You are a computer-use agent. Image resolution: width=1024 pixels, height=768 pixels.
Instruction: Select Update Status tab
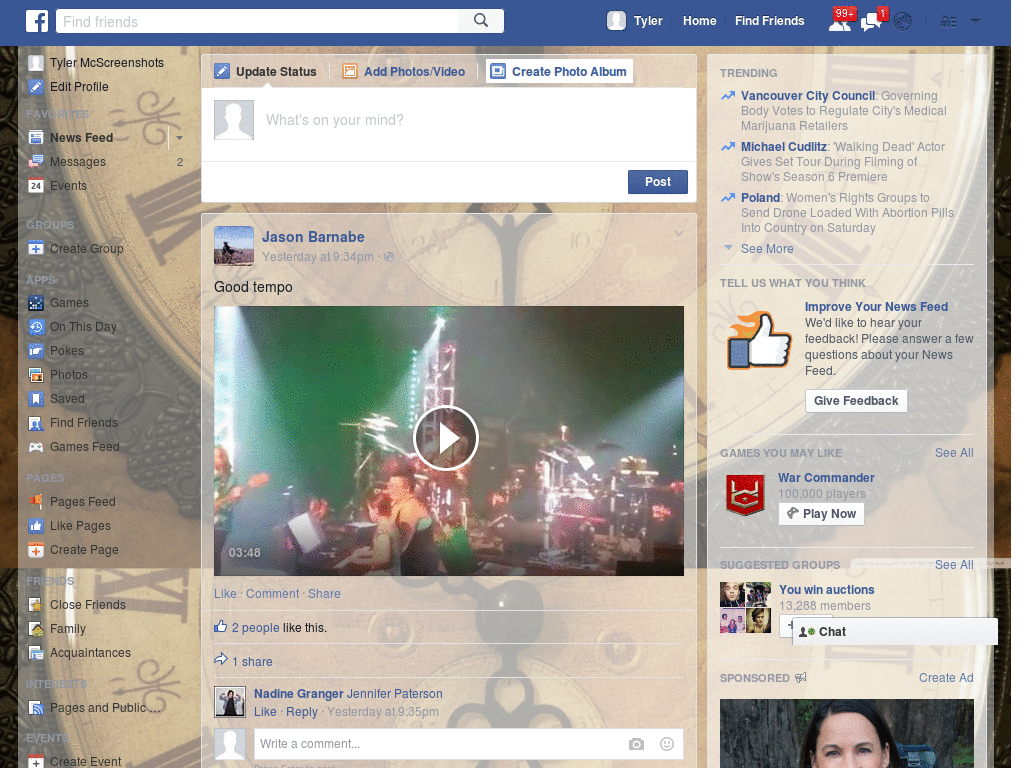[x=265, y=72]
